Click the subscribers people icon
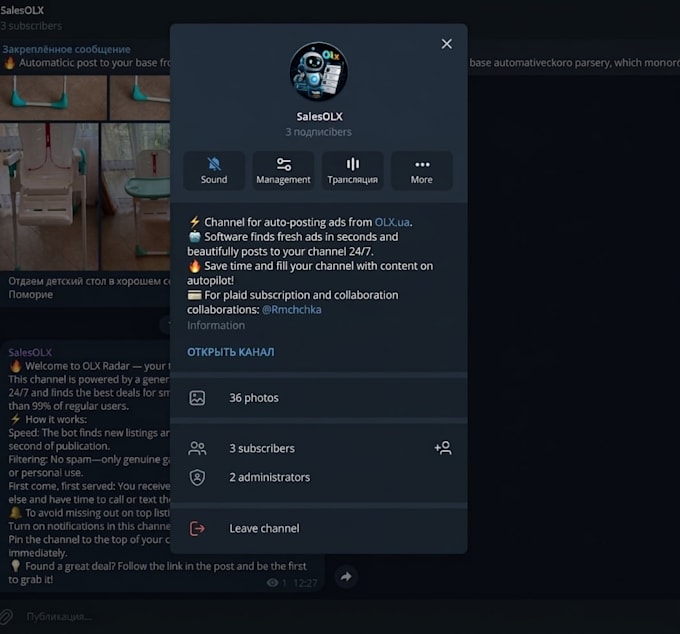Image resolution: width=680 pixels, height=634 pixels. point(197,448)
